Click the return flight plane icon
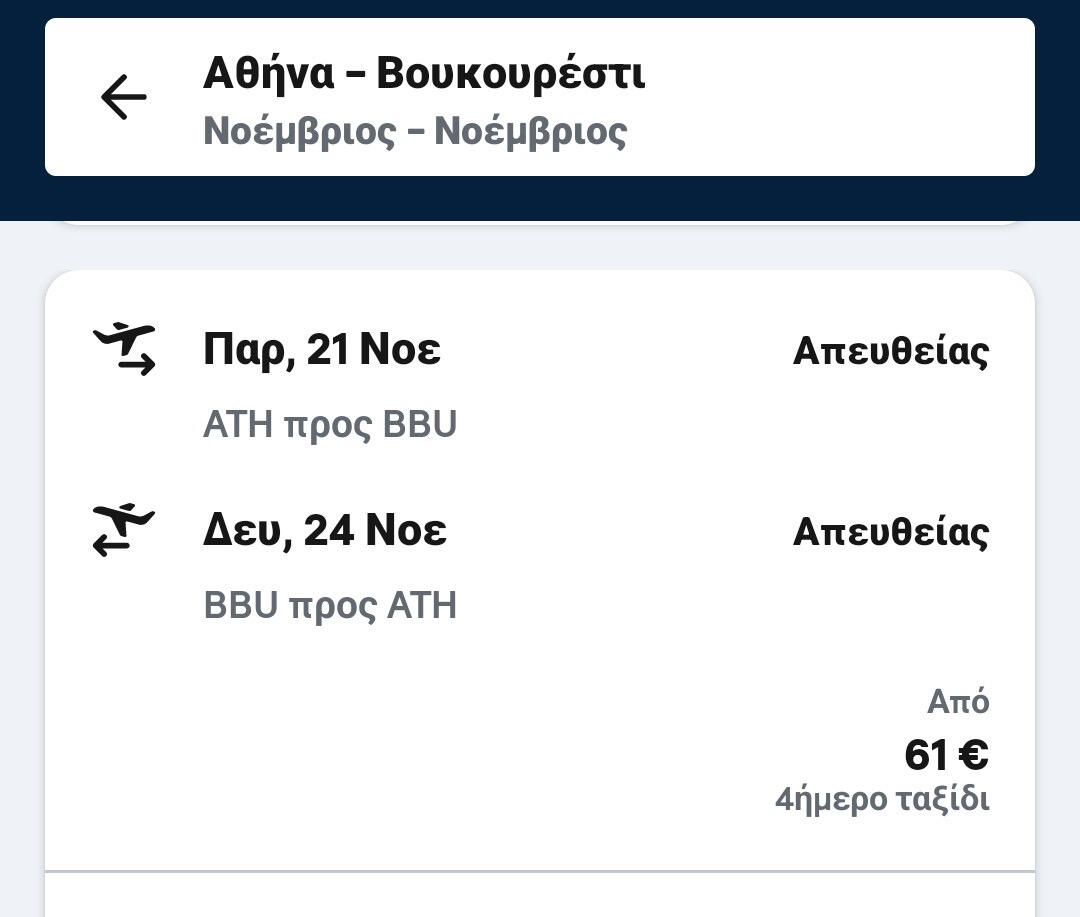This screenshot has width=1080, height=917. tap(125, 530)
